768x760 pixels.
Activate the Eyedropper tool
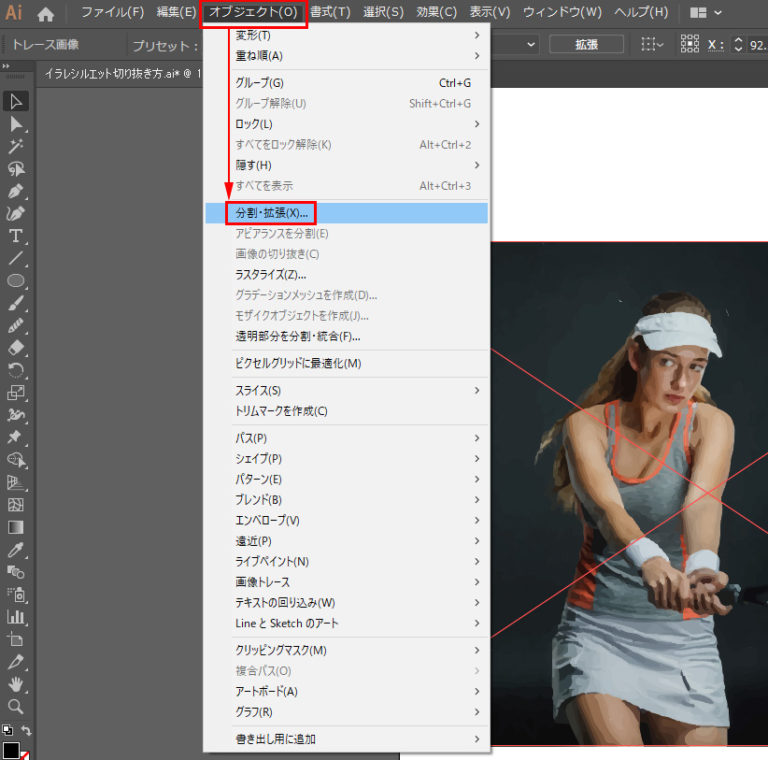click(16, 550)
